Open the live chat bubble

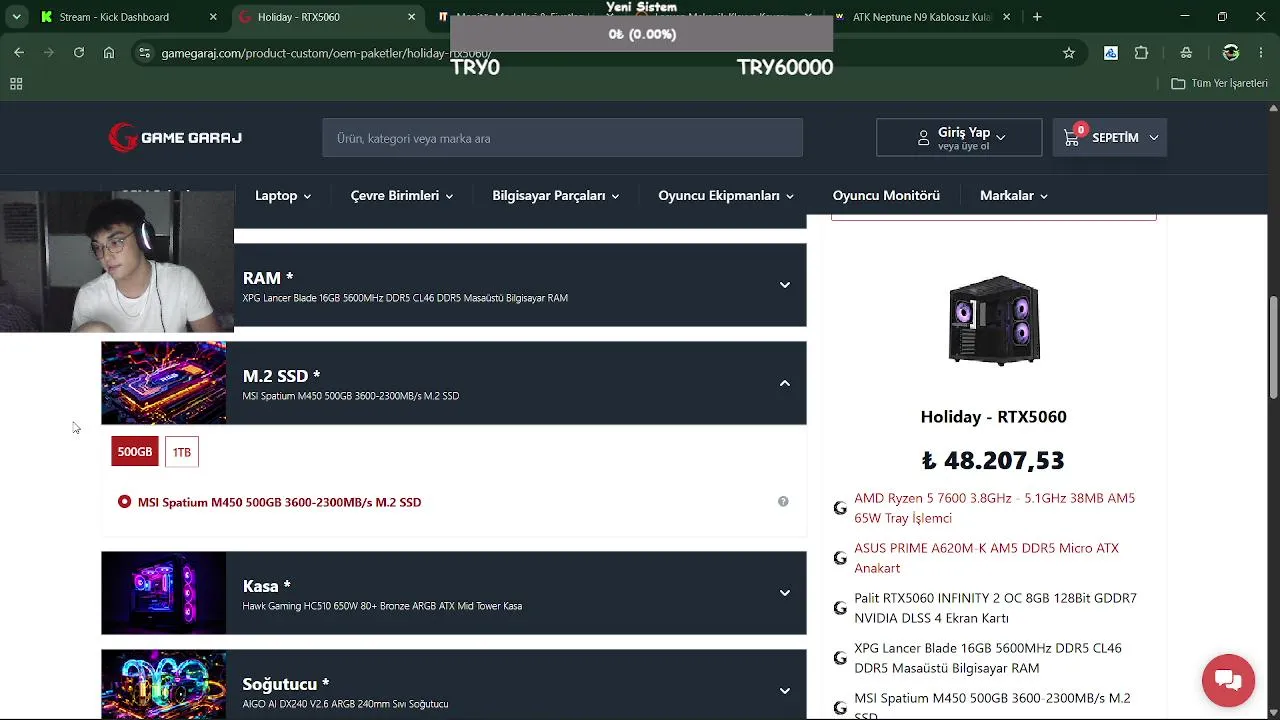1228,681
